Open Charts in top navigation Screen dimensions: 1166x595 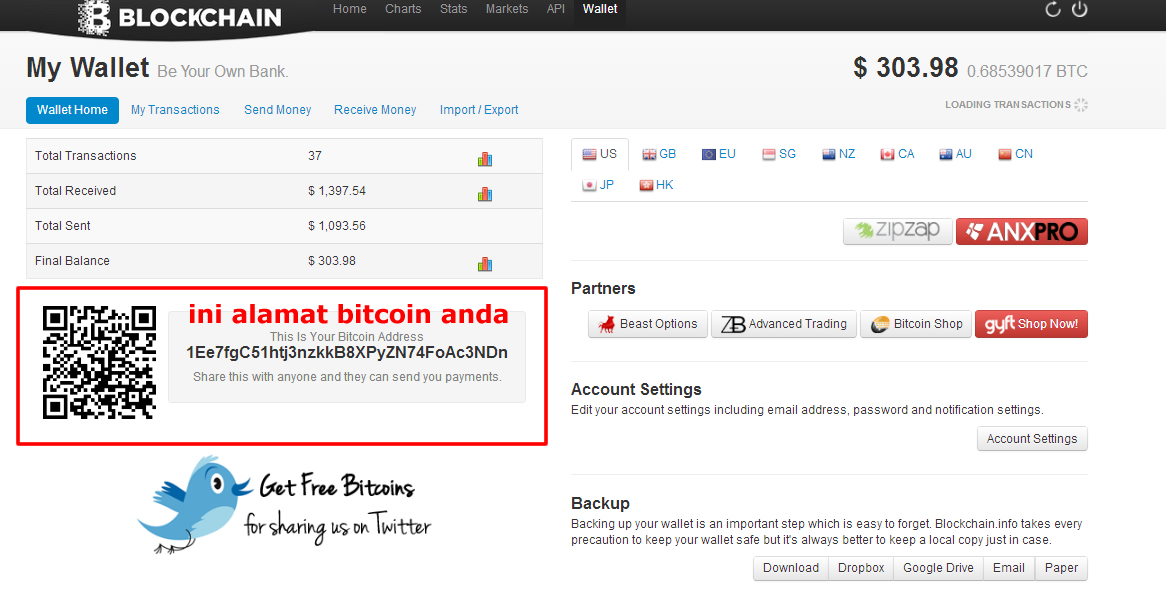[403, 9]
